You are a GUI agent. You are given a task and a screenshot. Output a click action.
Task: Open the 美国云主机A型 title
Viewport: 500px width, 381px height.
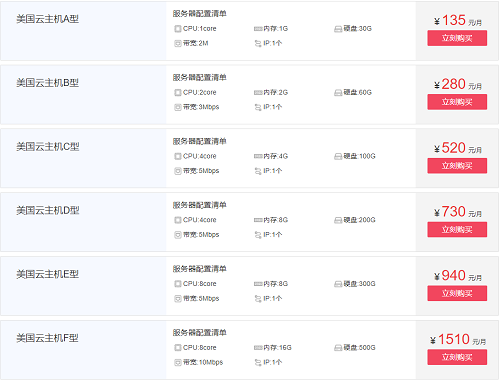[48, 19]
